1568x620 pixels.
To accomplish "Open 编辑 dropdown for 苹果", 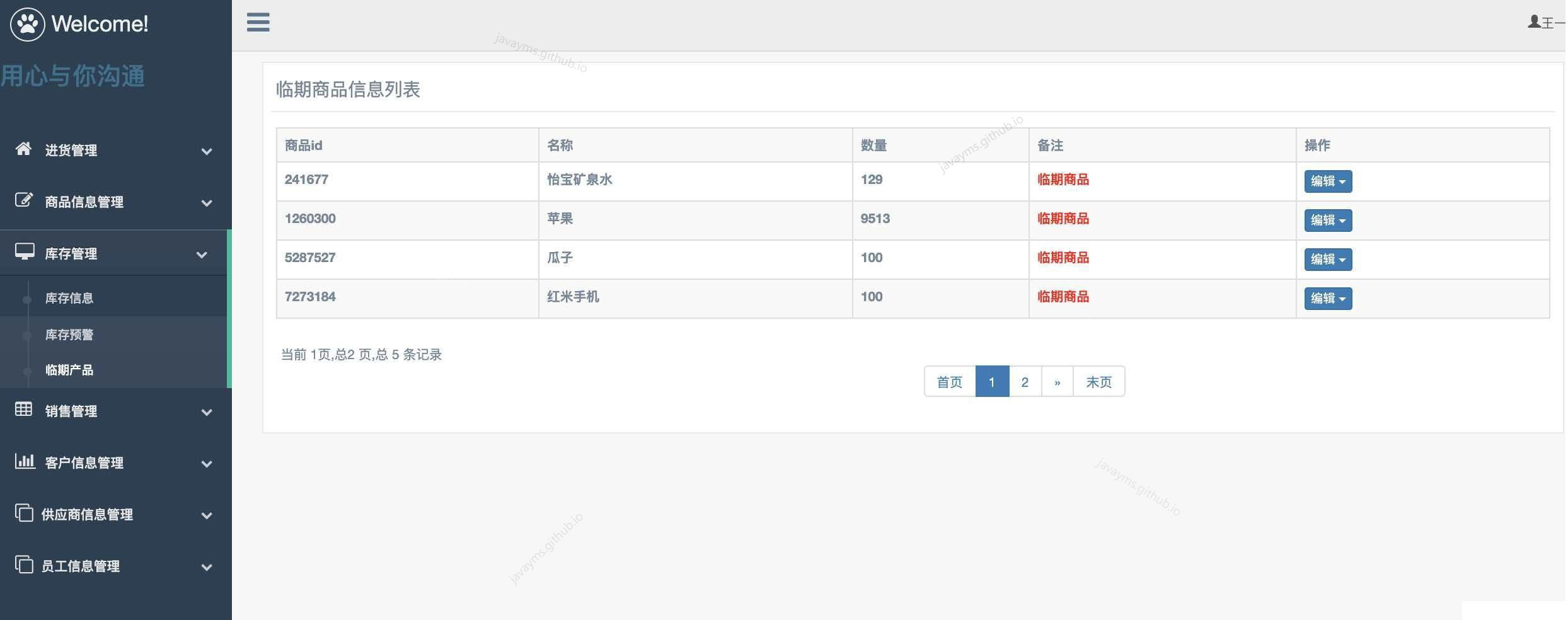I will [1328, 221].
